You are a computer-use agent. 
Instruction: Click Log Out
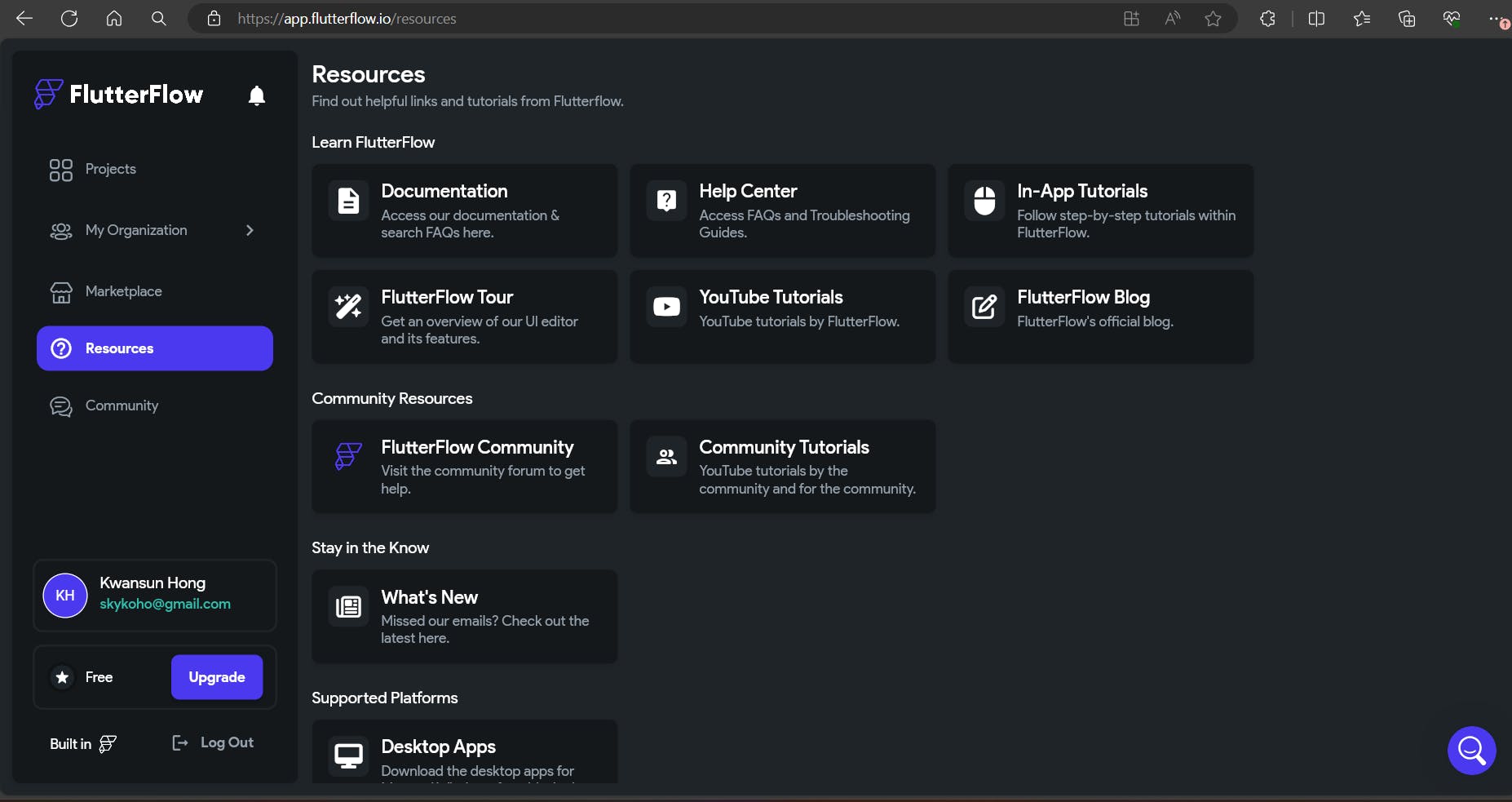click(x=214, y=742)
